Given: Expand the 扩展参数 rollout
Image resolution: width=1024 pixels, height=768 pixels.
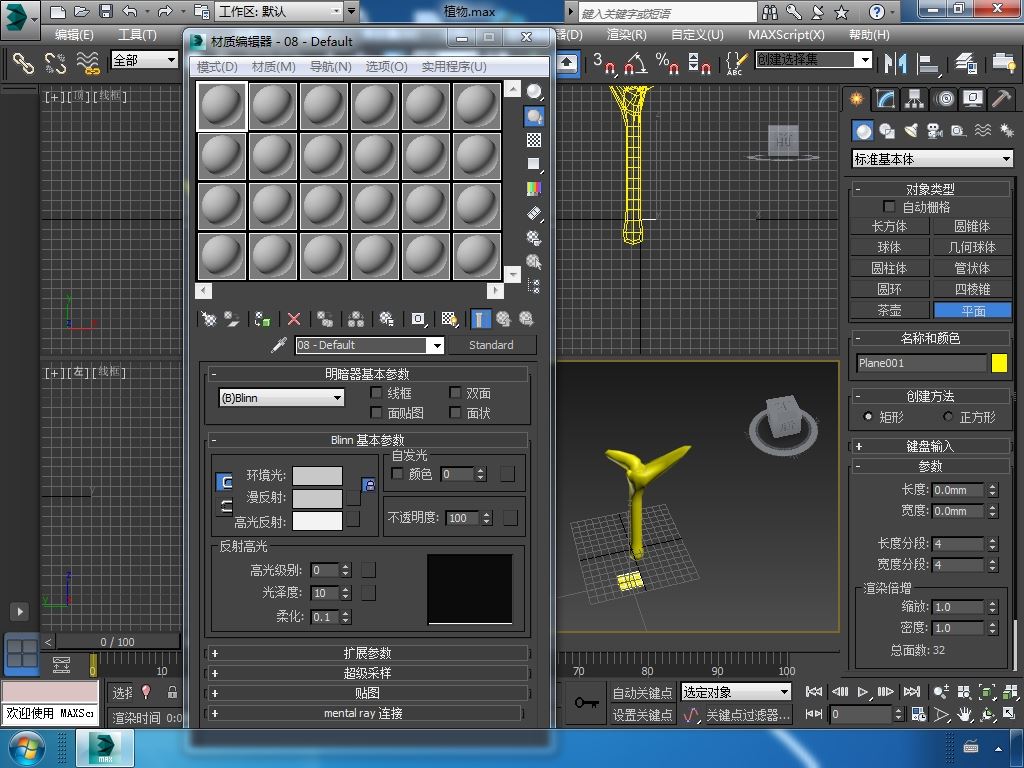Looking at the screenshot, I should pyautogui.click(x=367, y=653).
